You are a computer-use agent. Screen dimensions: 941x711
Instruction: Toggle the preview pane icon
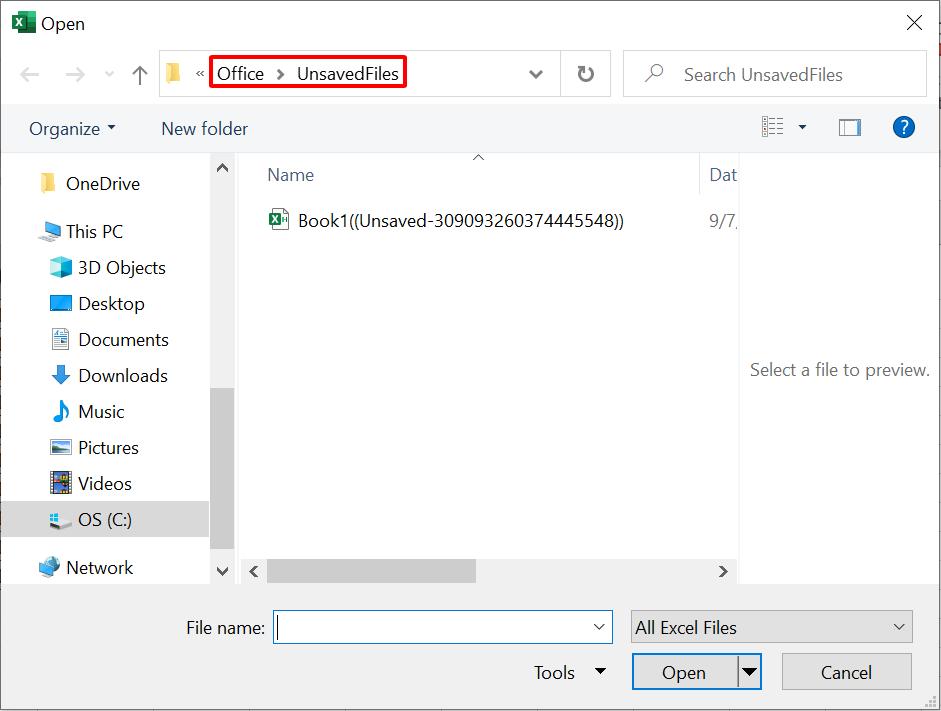(x=850, y=127)
